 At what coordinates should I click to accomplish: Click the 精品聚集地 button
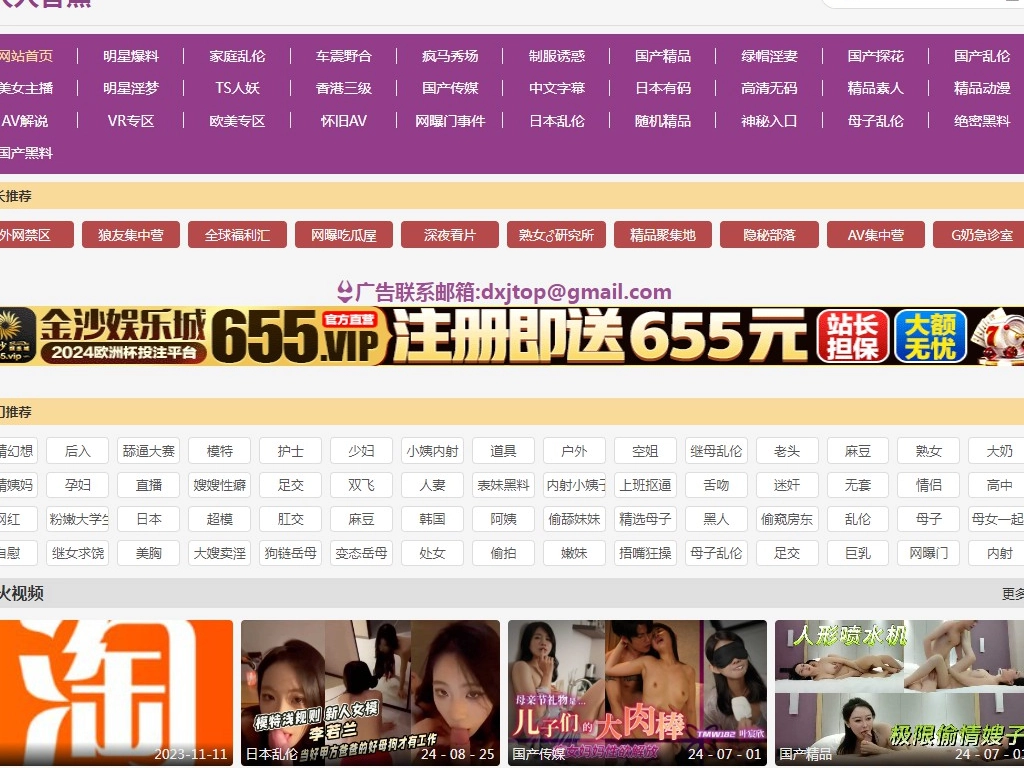(663, 235)
